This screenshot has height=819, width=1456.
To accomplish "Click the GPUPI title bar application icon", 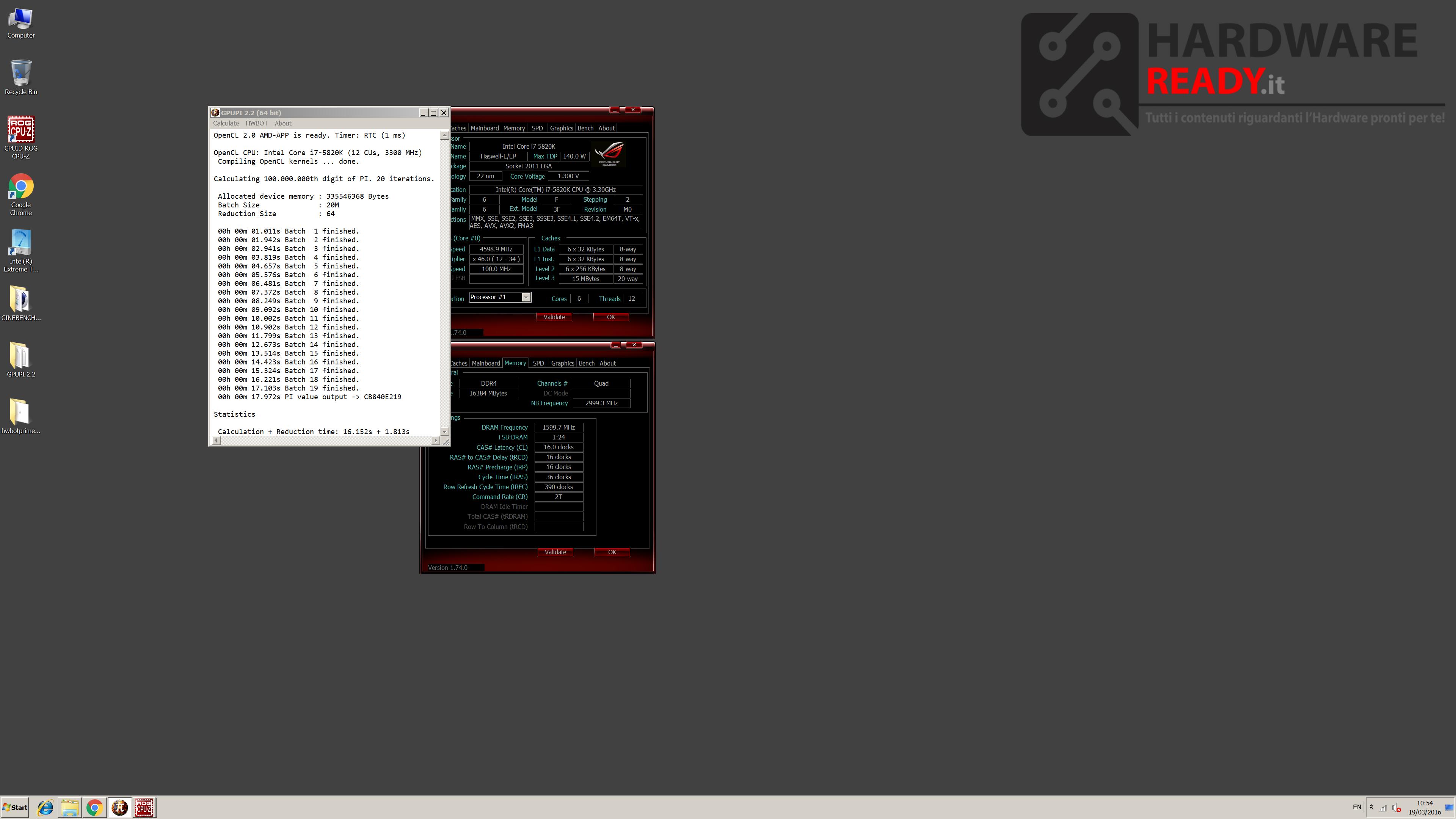I will tap(215, 113).
